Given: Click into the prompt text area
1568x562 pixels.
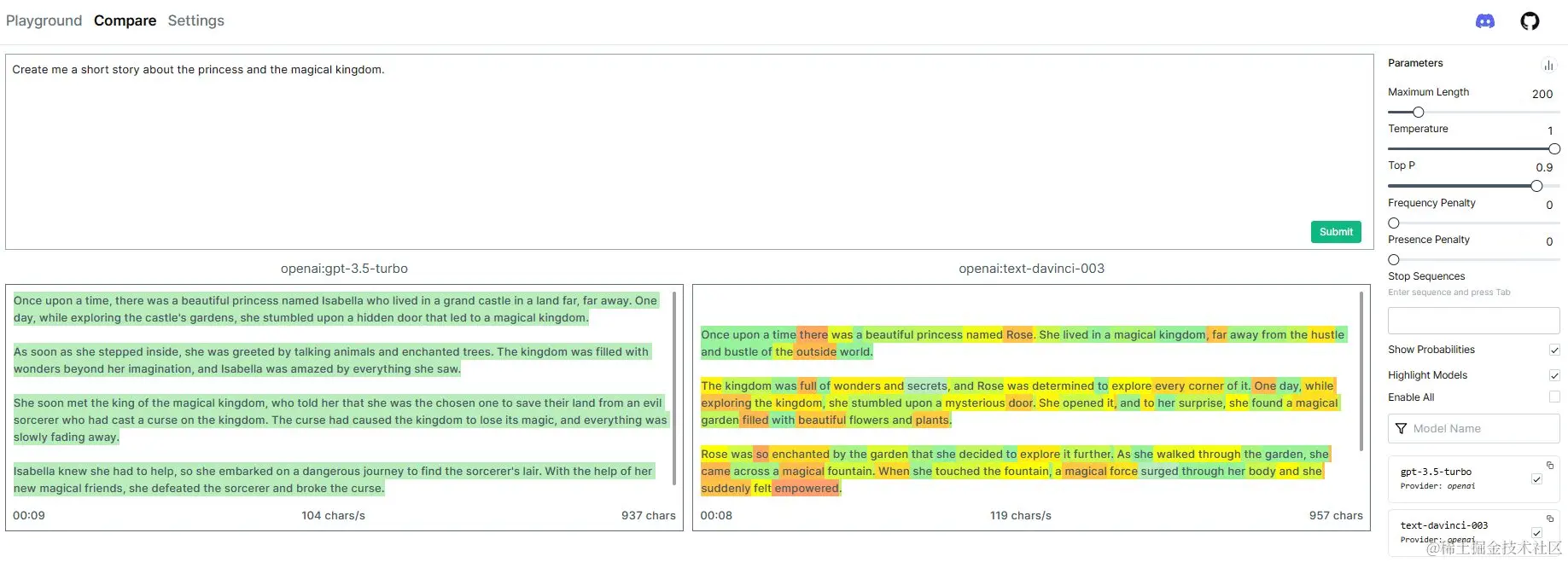Looking at the screenshot, I should [x=689, y=152].
